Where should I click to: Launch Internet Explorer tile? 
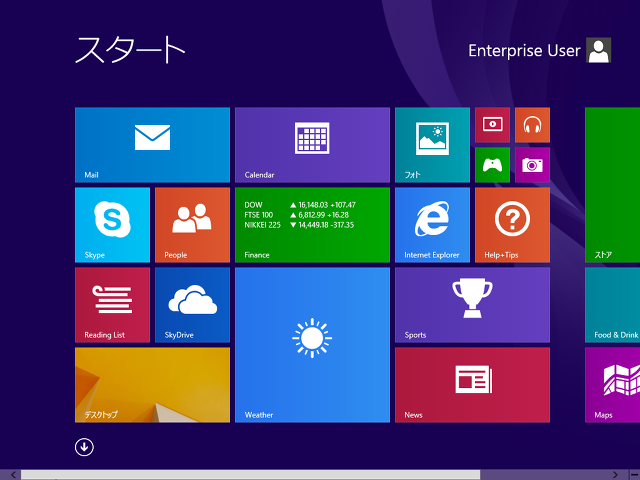[x=432, y=225]
